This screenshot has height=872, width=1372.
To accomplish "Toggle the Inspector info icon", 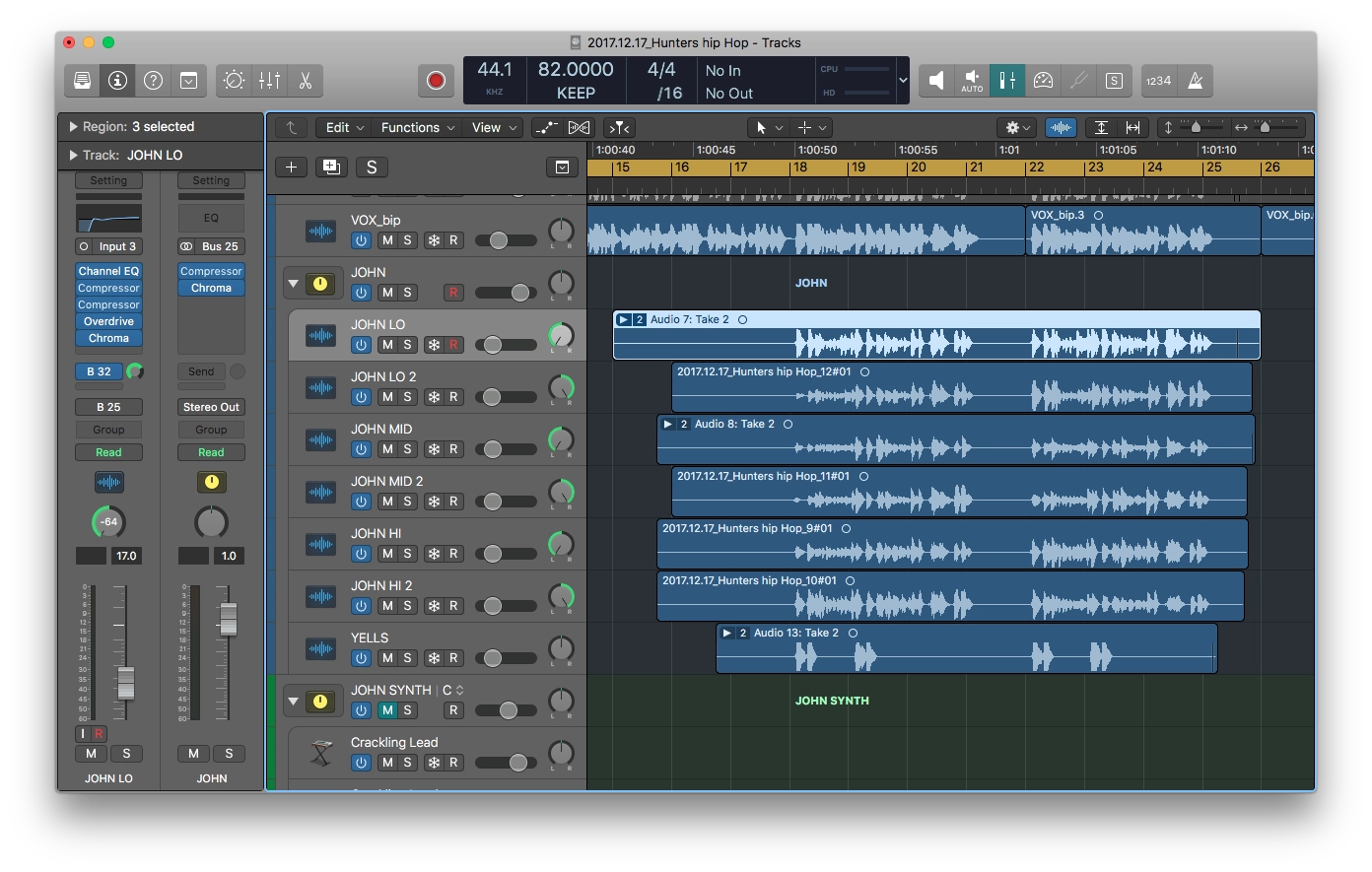I will click(117, 81).
